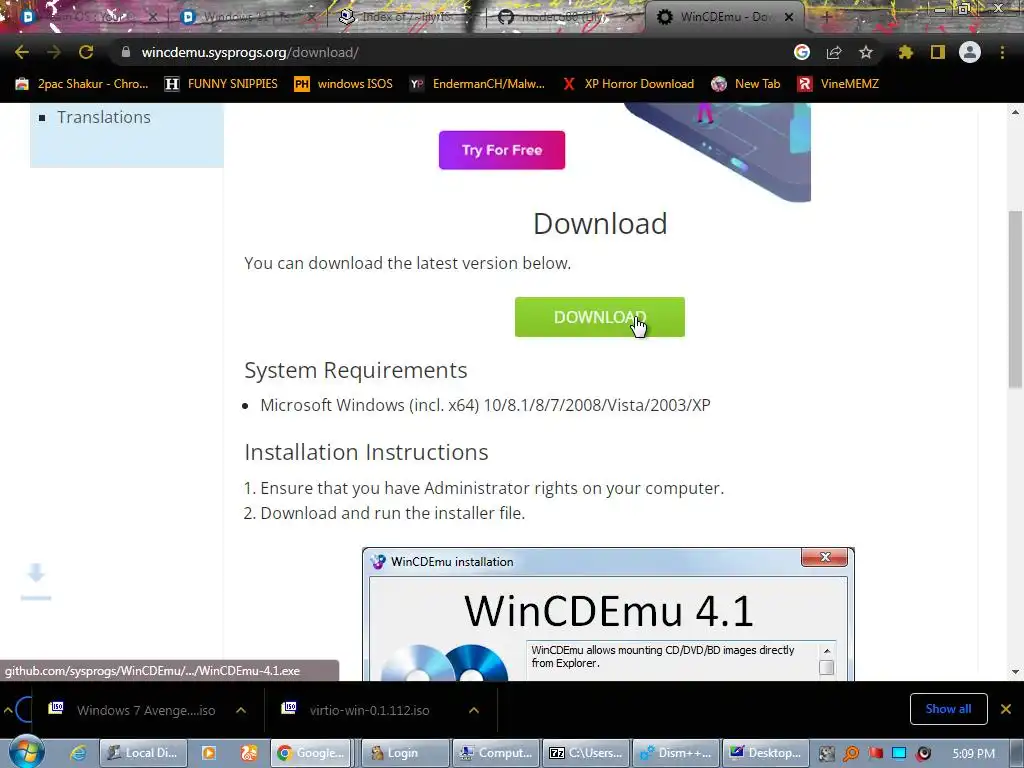Launch Internet Explorer from taskbar
The width and height of the screenshot is (1024, 768).
pos(78,753)
